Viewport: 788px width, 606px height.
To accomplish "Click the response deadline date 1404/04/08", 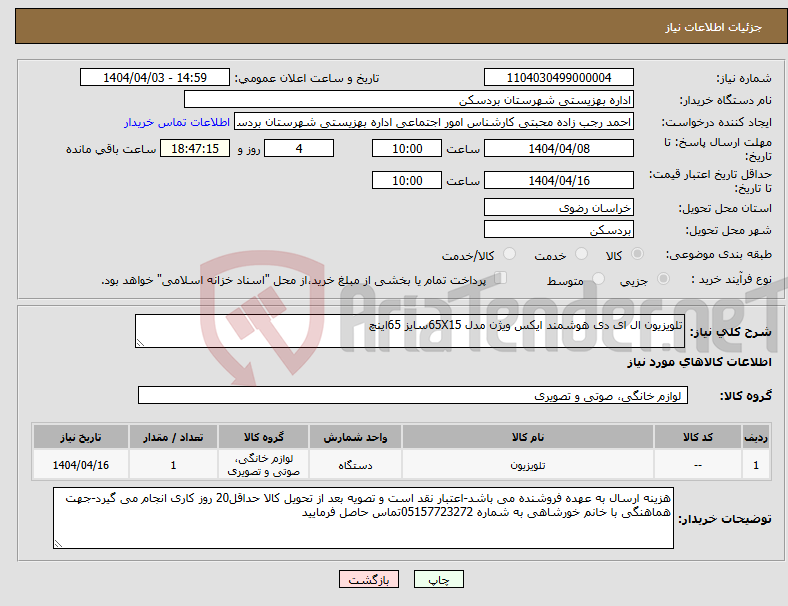I will coord(558,148).
